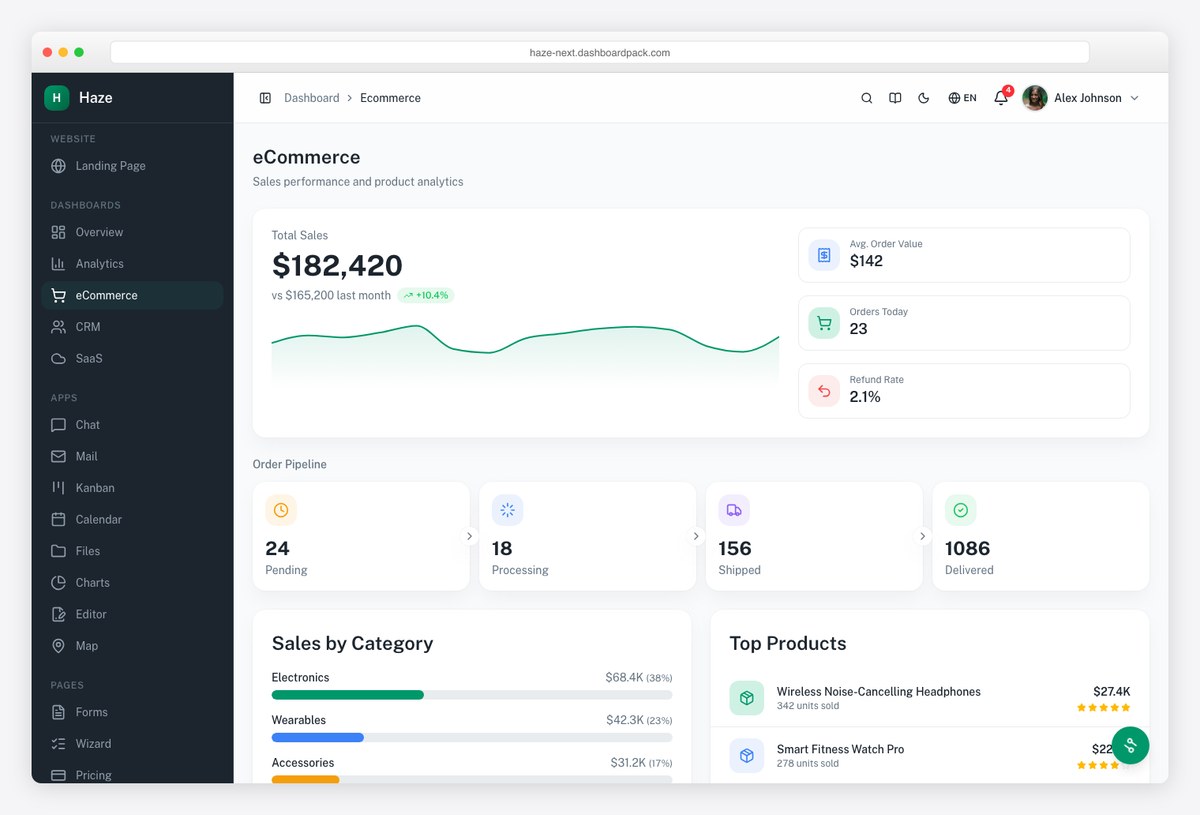Expand the Alex Johnson user menu chevron
Screen dimensions: 1200x815
1133,98
